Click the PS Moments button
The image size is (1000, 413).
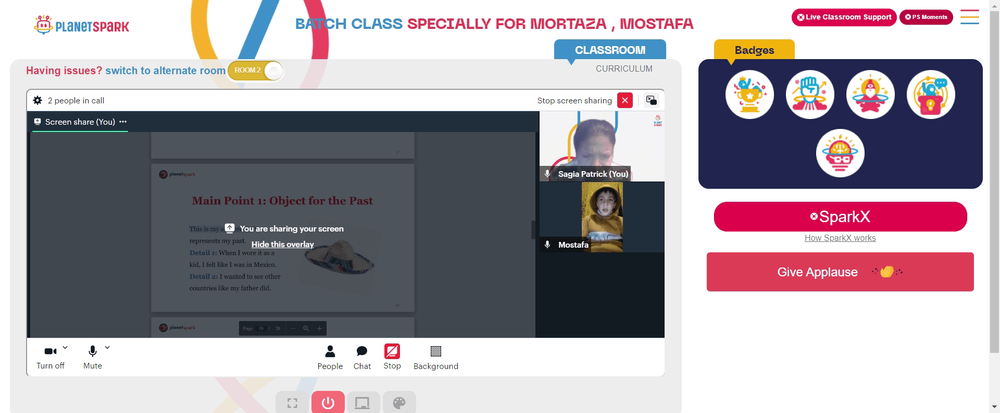pos(926,17)
